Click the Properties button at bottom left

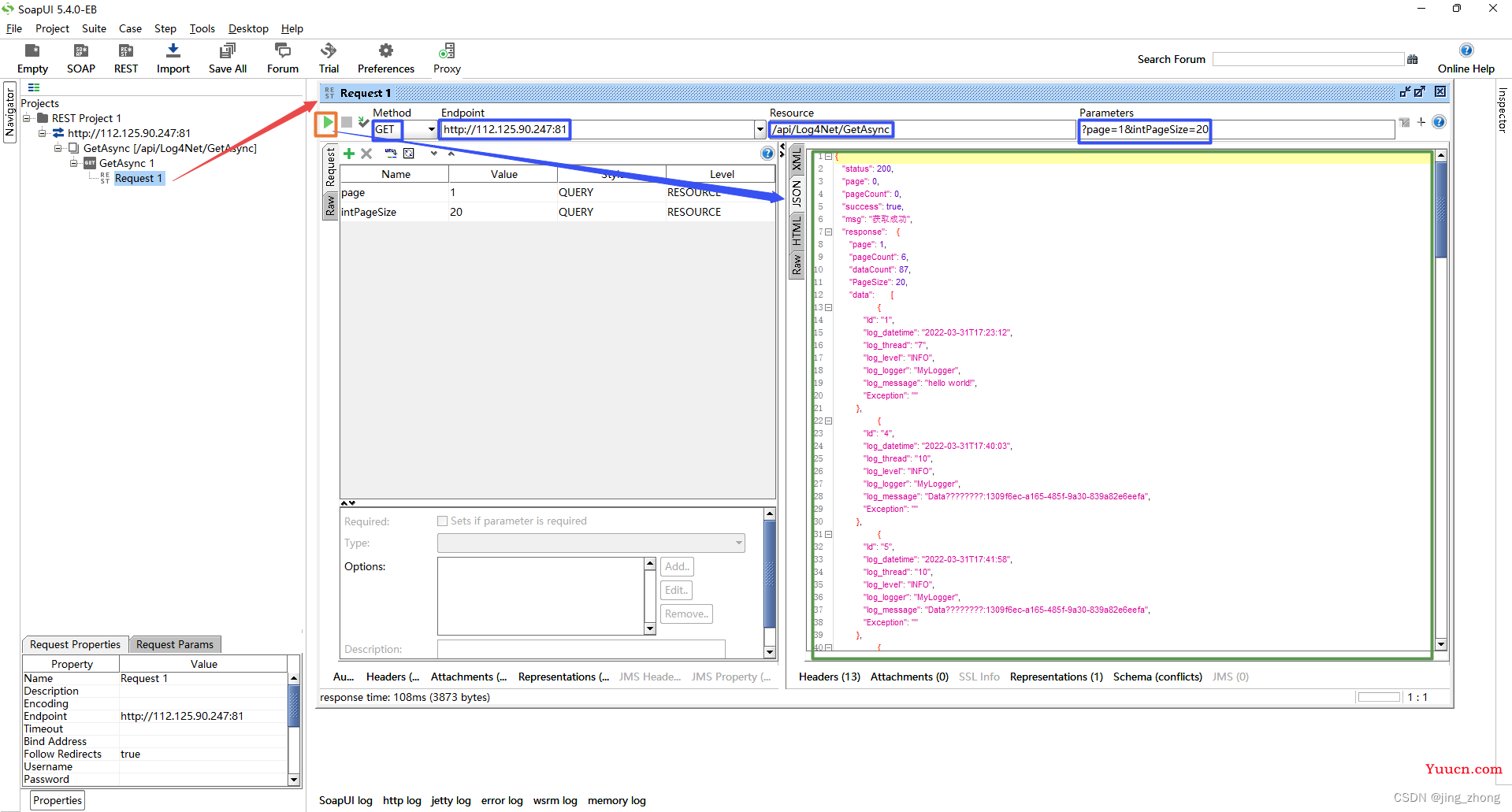point(58,800)
